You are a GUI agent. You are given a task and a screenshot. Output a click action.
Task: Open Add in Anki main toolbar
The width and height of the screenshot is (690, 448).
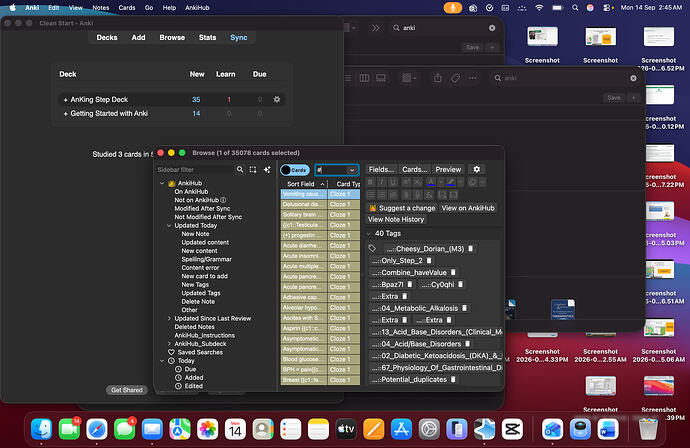click(138, 37)
